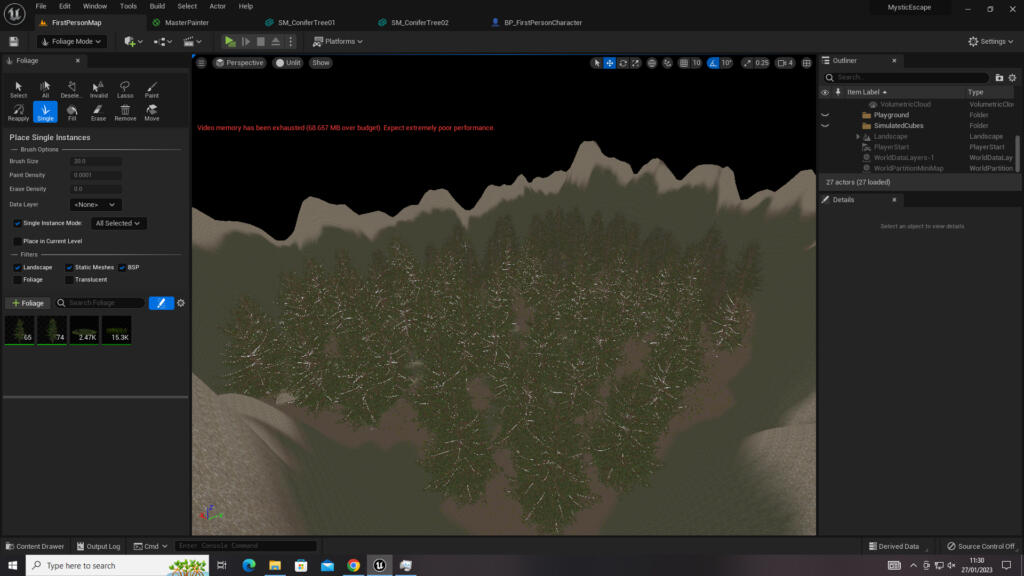Open the Foliage Mode dropdown
1024x576 pixels.
(71, 41)
